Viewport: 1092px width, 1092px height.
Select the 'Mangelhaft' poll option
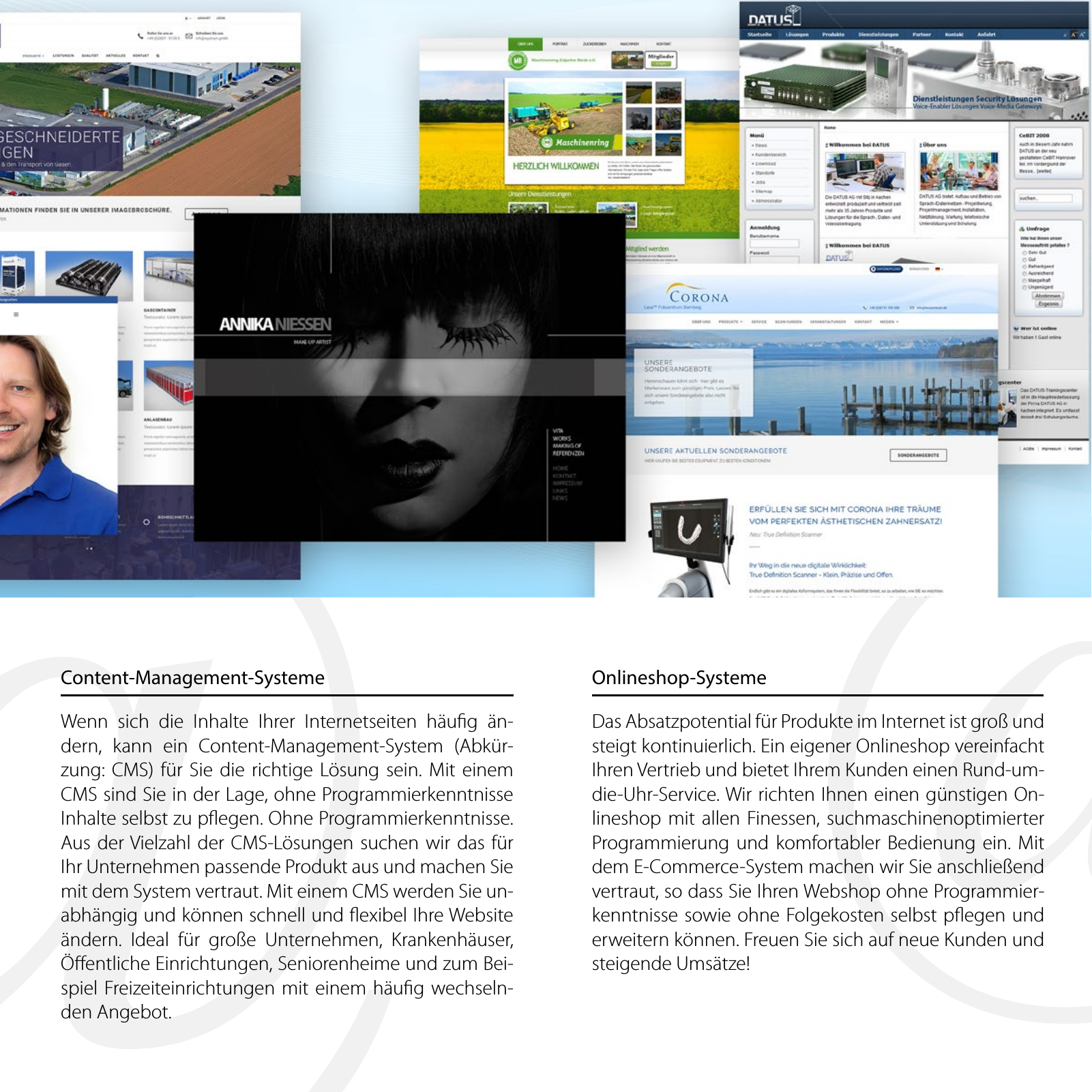(x=1024, y=280)
